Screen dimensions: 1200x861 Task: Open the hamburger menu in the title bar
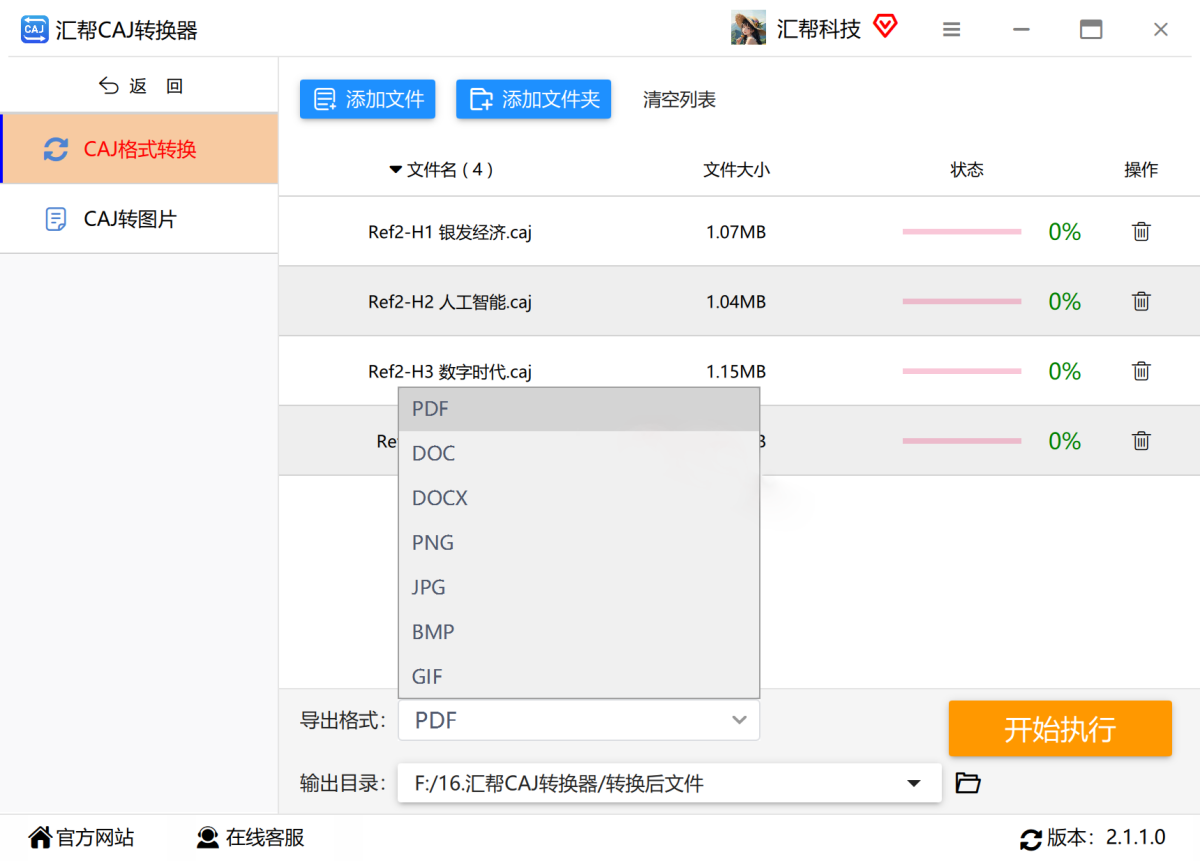pos(951,29)
